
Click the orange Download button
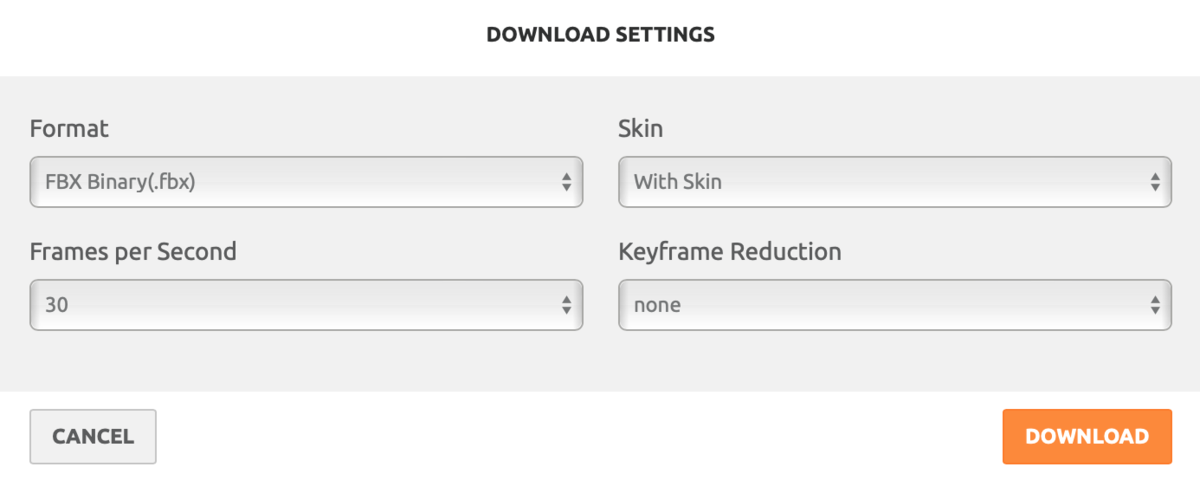pos(1087,436)
